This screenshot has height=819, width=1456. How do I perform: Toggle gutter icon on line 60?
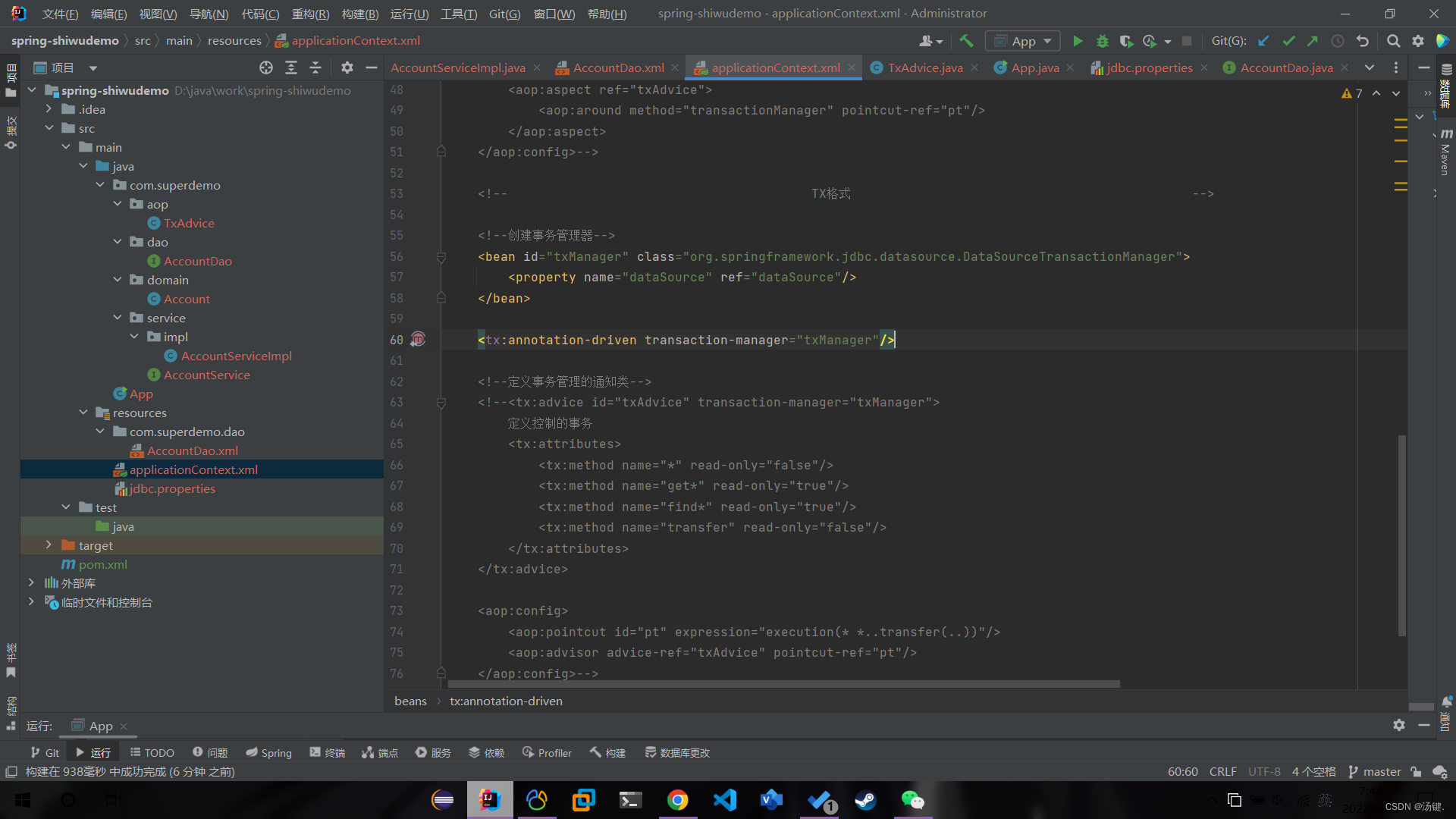pyautogui.click(x=418, y=340)
